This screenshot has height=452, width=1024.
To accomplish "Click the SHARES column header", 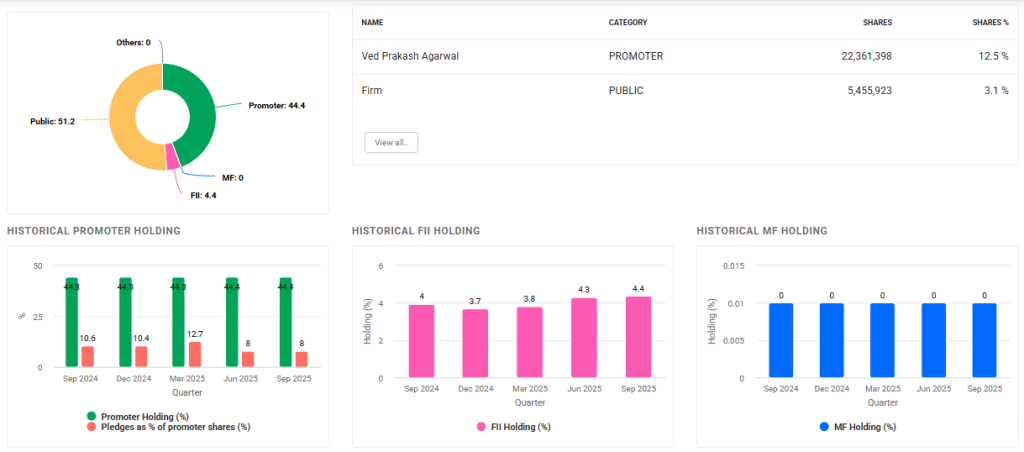I will pos(877,22).
